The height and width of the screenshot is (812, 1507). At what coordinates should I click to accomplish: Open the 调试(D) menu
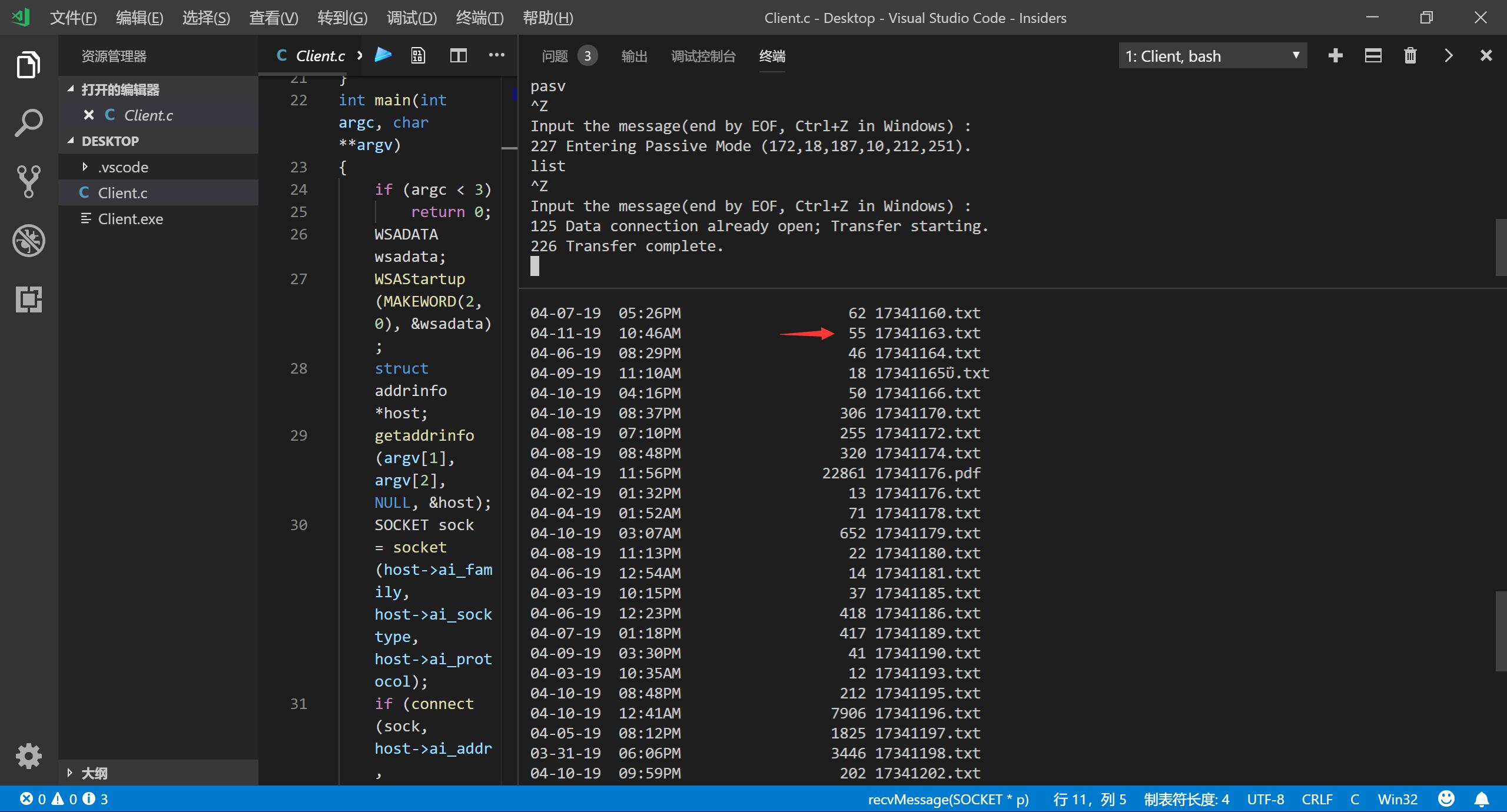(411, 18)
